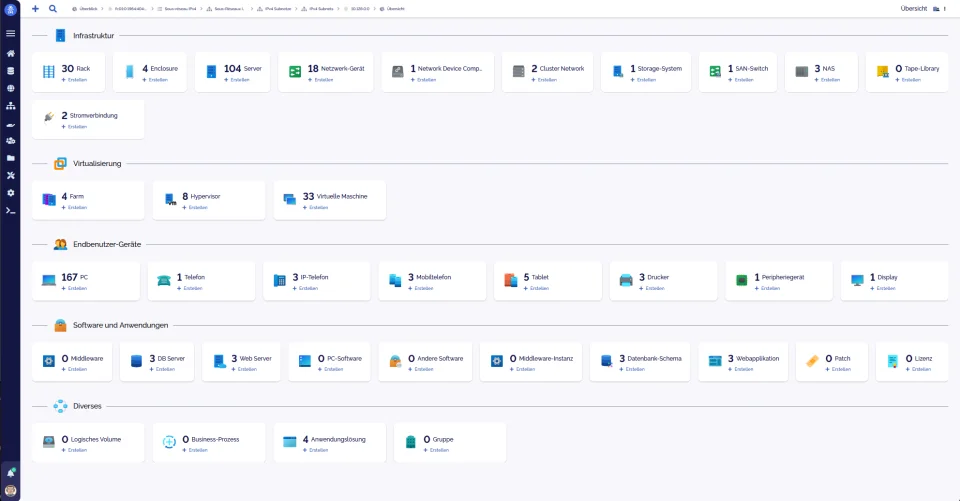Click the Server icon on the 104 Server card
960x501 pixels.
coord(211,72)
